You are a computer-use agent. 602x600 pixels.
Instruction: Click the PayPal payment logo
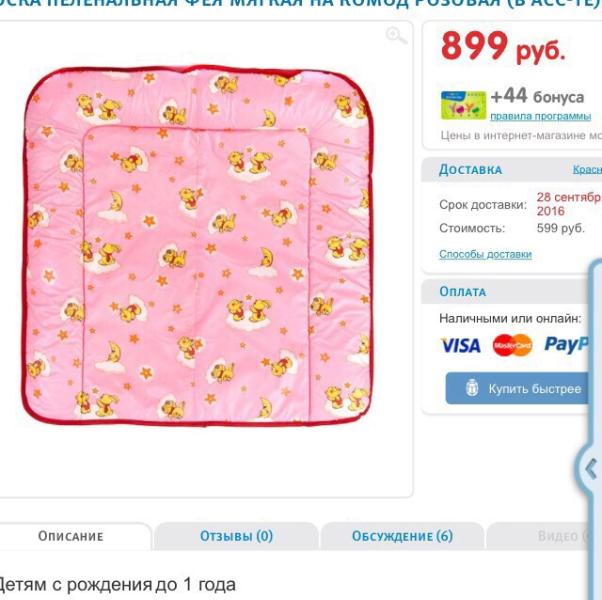[x=567, y=344]
